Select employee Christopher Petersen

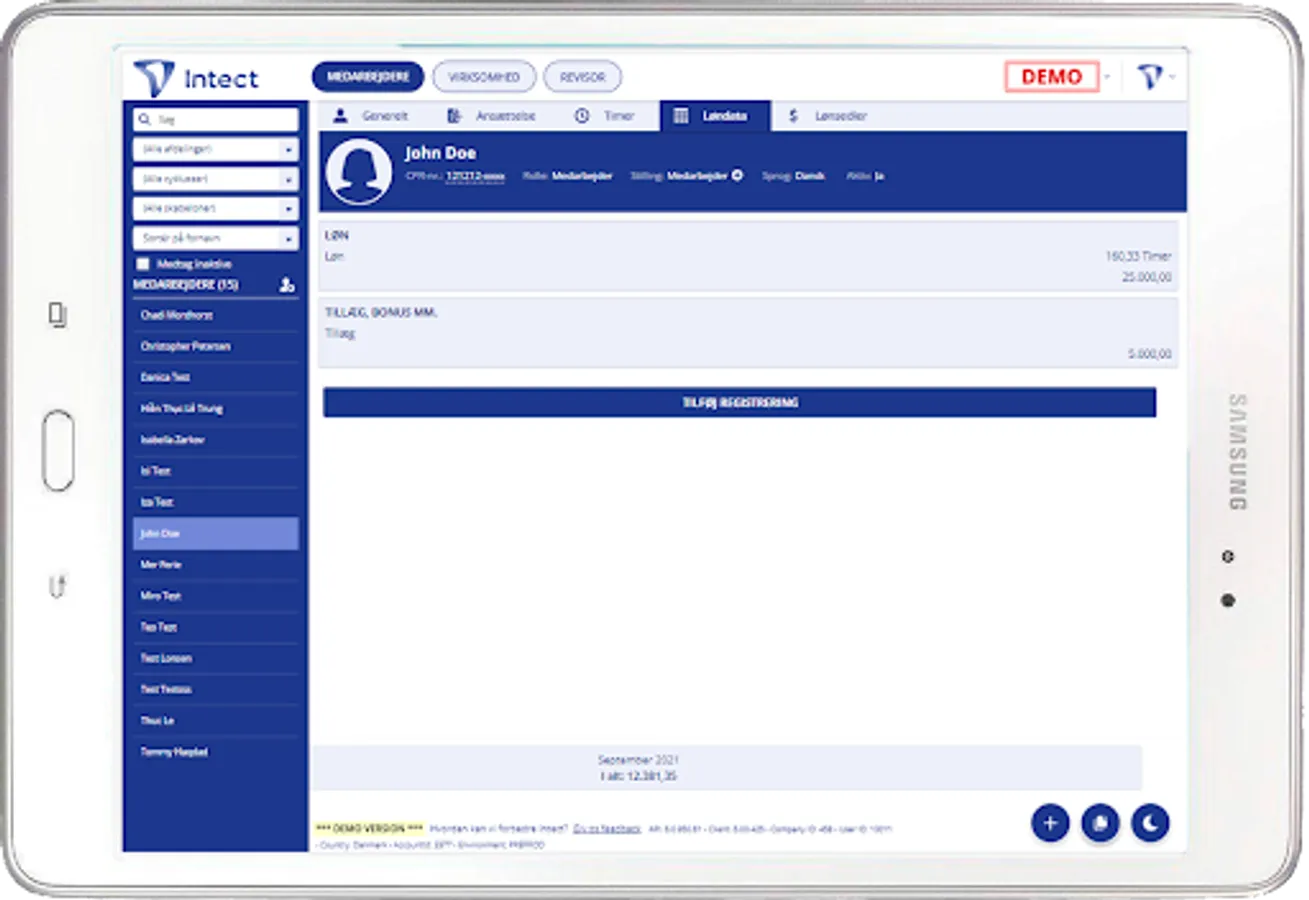pos(215,346)
